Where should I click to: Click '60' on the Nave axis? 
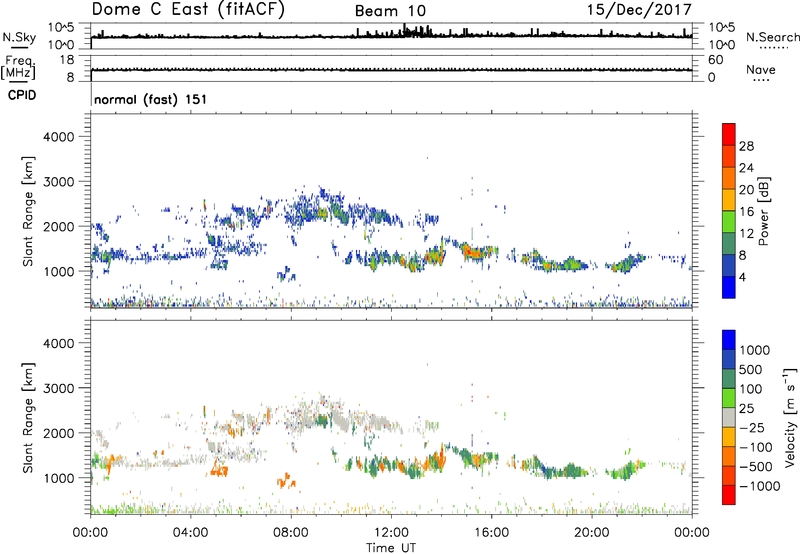click(x=715, y=60)
